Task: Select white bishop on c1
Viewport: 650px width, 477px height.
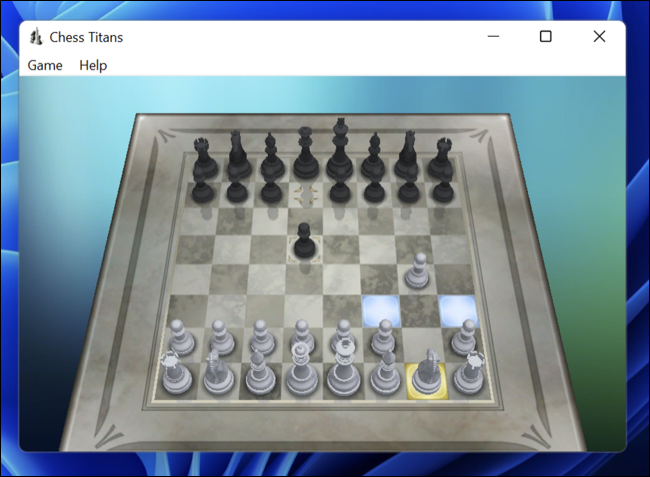Action: [x=260, y=371]
